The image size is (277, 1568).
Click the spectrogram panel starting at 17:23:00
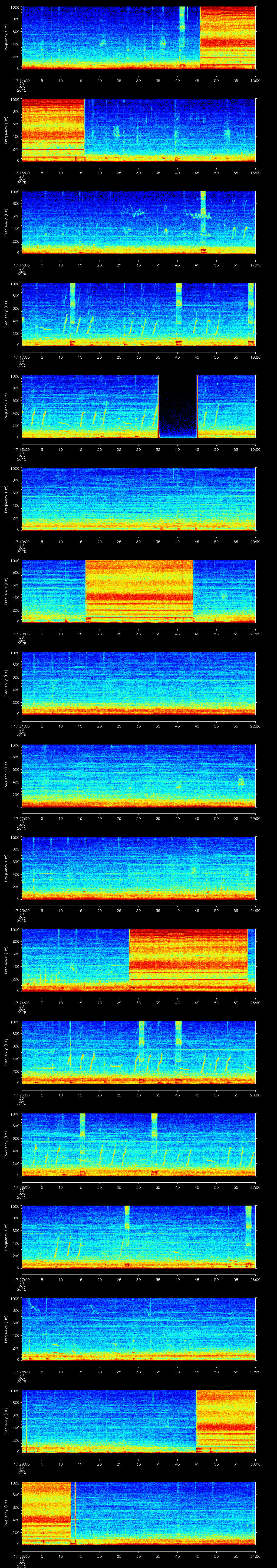(139, 868)
